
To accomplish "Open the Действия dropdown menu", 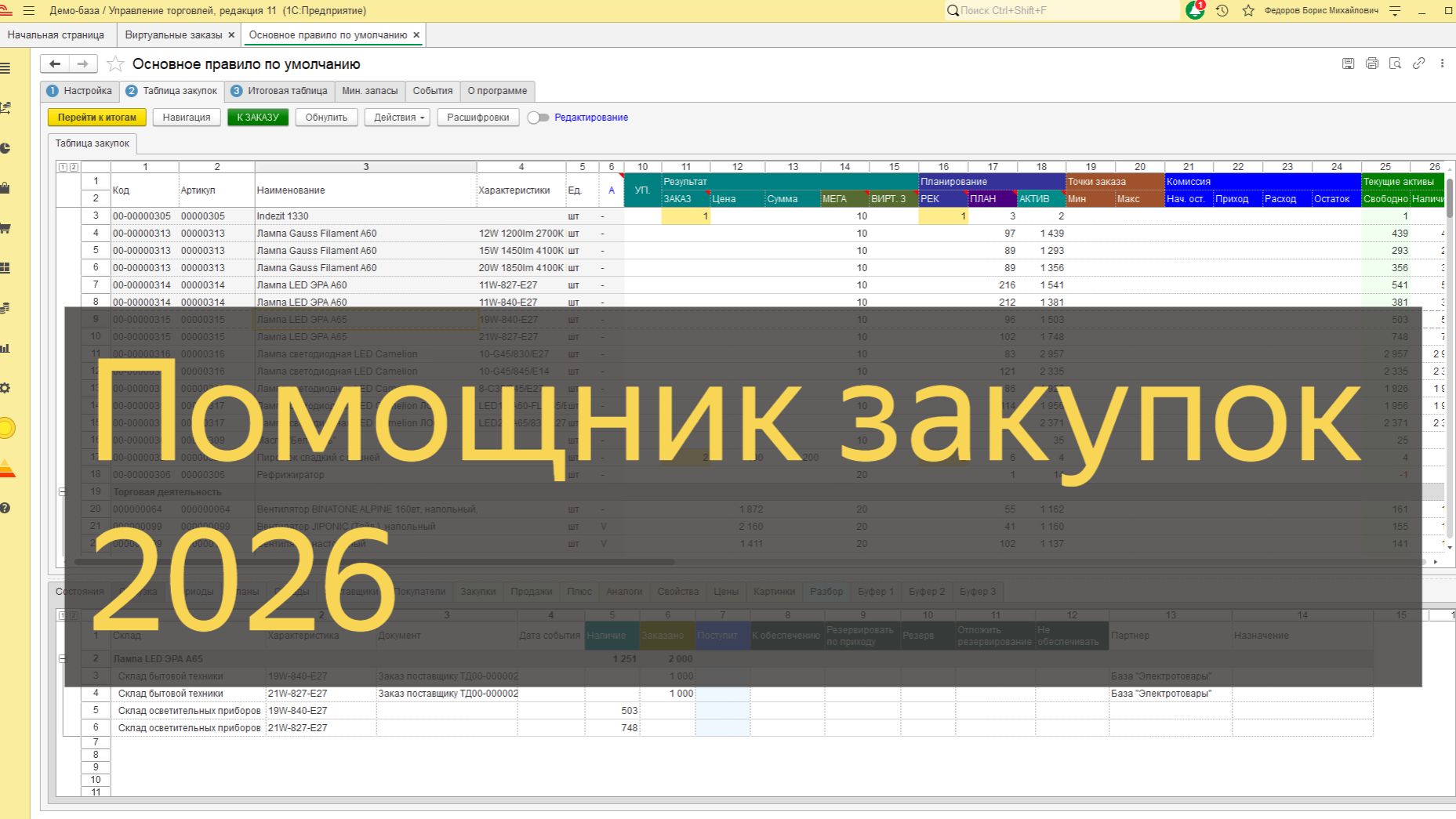I will pyautogui.click(x=397, y=117).
